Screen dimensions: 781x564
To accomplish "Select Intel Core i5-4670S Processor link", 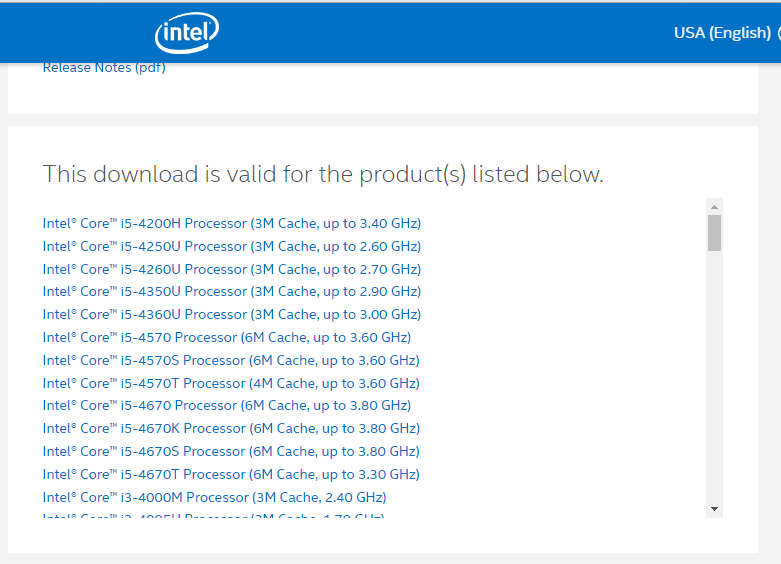I will [x=231, y=452].
